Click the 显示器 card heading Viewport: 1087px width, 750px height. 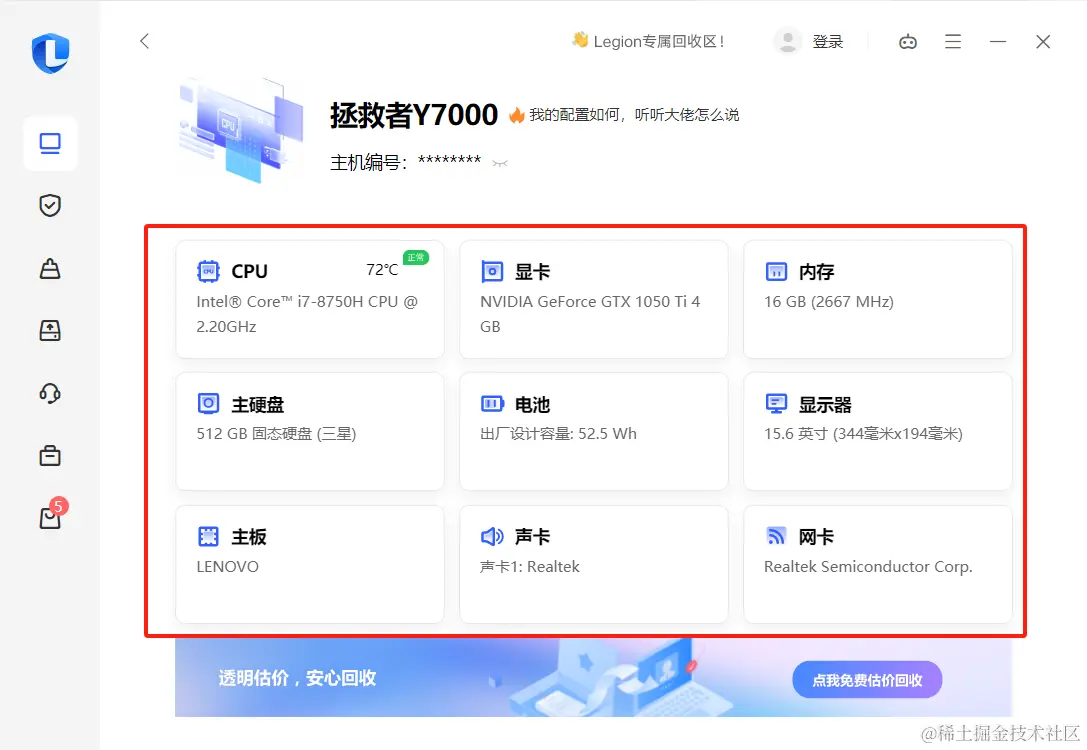coord(825,404)
